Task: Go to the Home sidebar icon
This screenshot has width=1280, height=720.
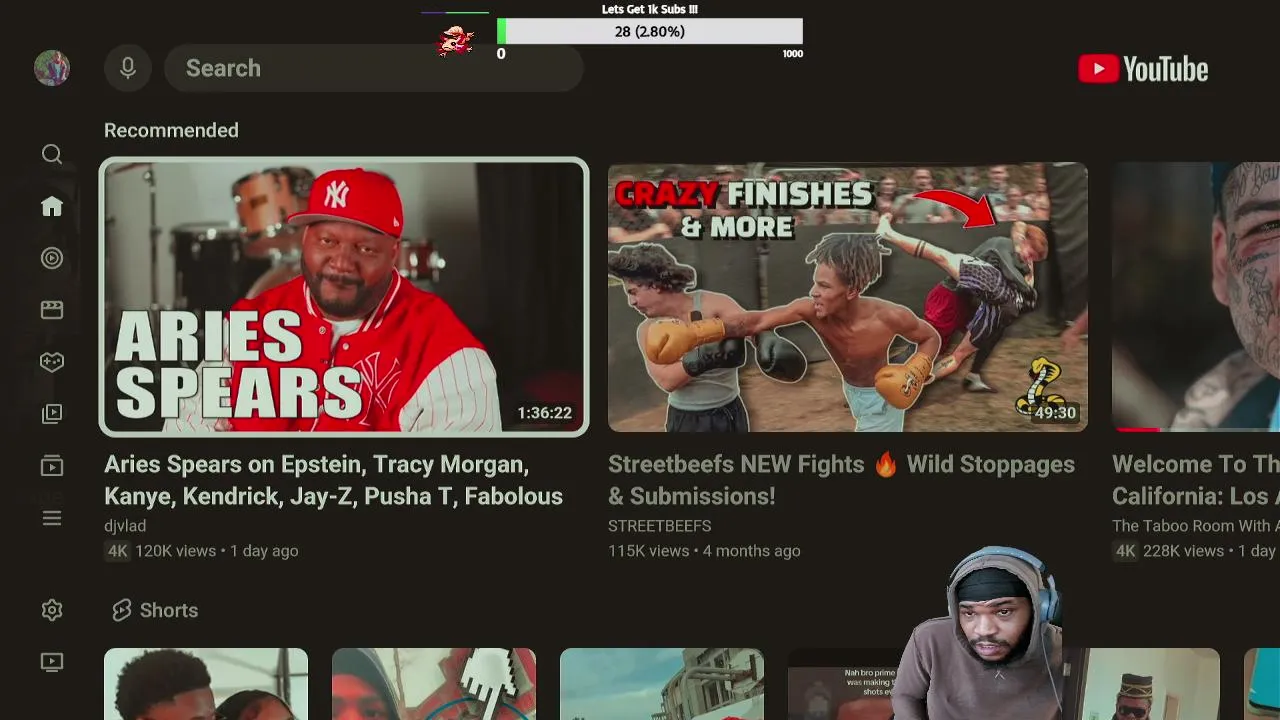Action: click(52, 206)
